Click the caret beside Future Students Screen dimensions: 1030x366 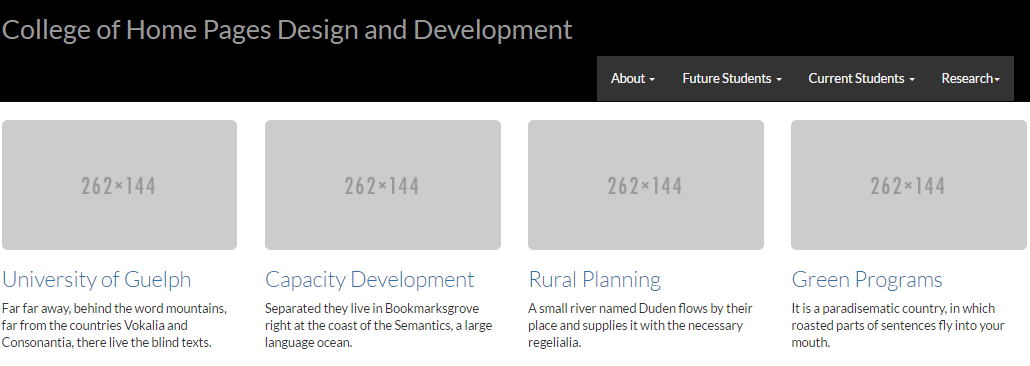779,80
